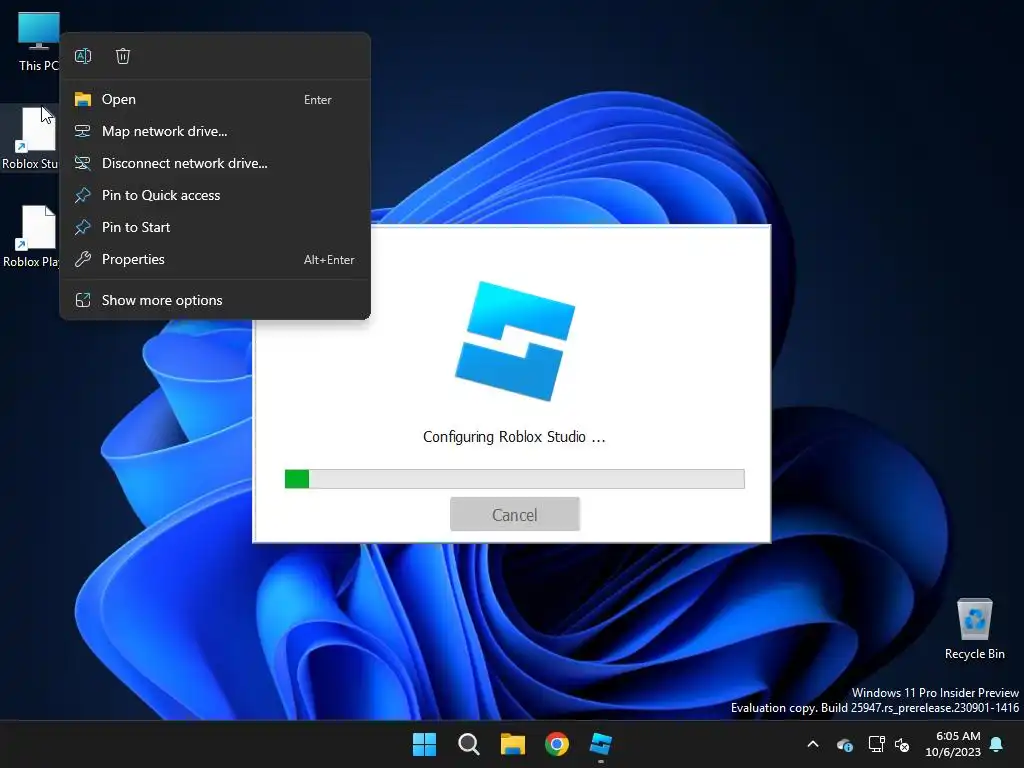Open File Explorer from the taskbar
The width and height of the screenshot is (1024, 768).
pyautogui.click(x=513, y=744)
